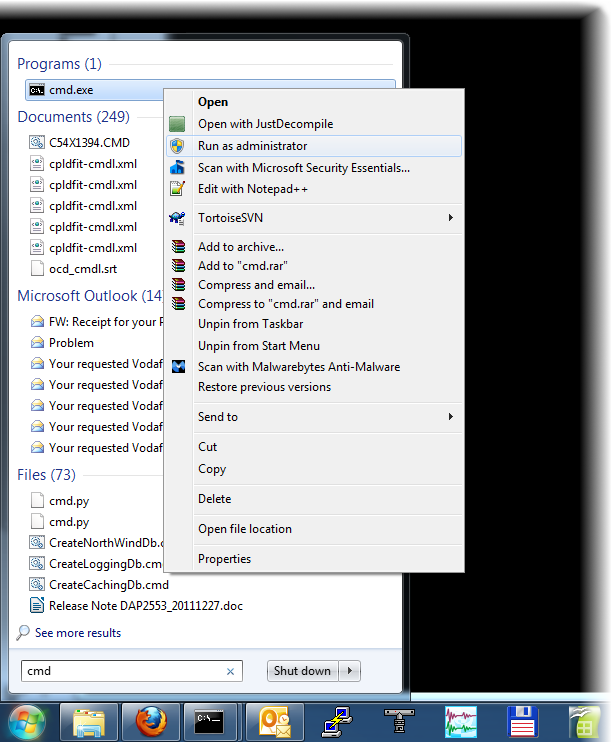
Task: Click the TortoiseSVN turtle icon
Action: point(177,218)
